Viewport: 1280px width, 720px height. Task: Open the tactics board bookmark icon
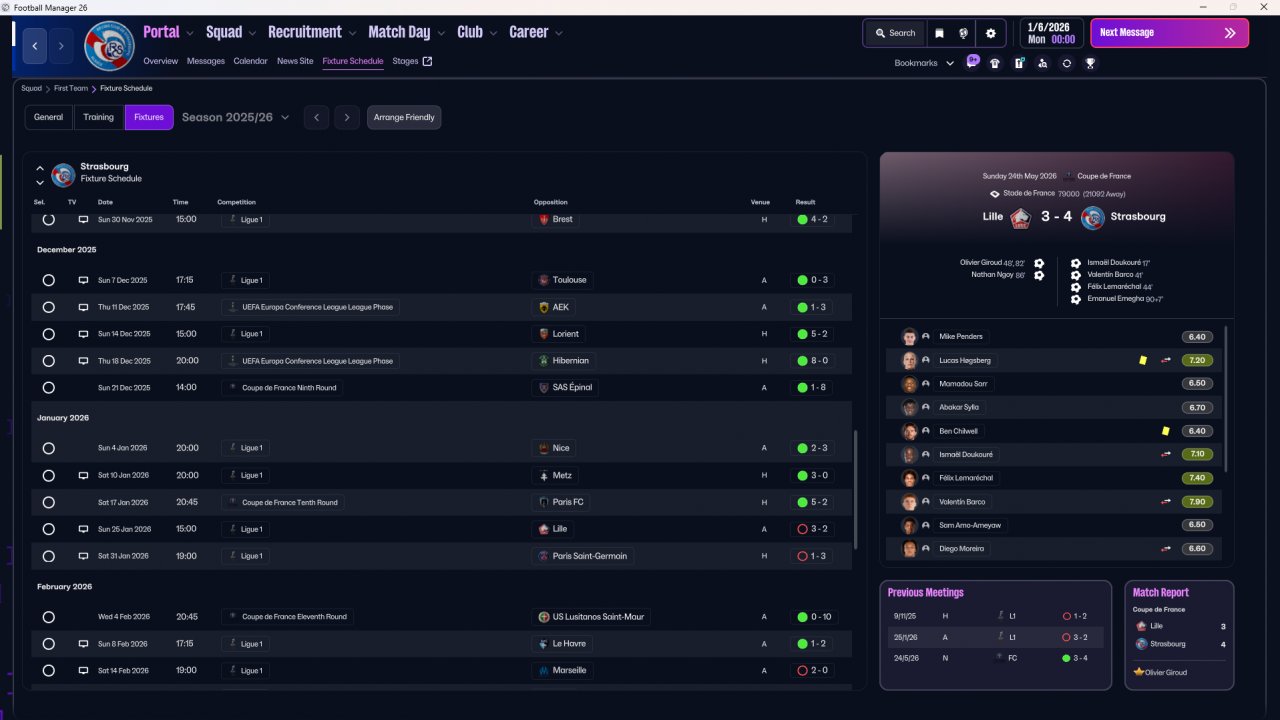pos(1019,63)
